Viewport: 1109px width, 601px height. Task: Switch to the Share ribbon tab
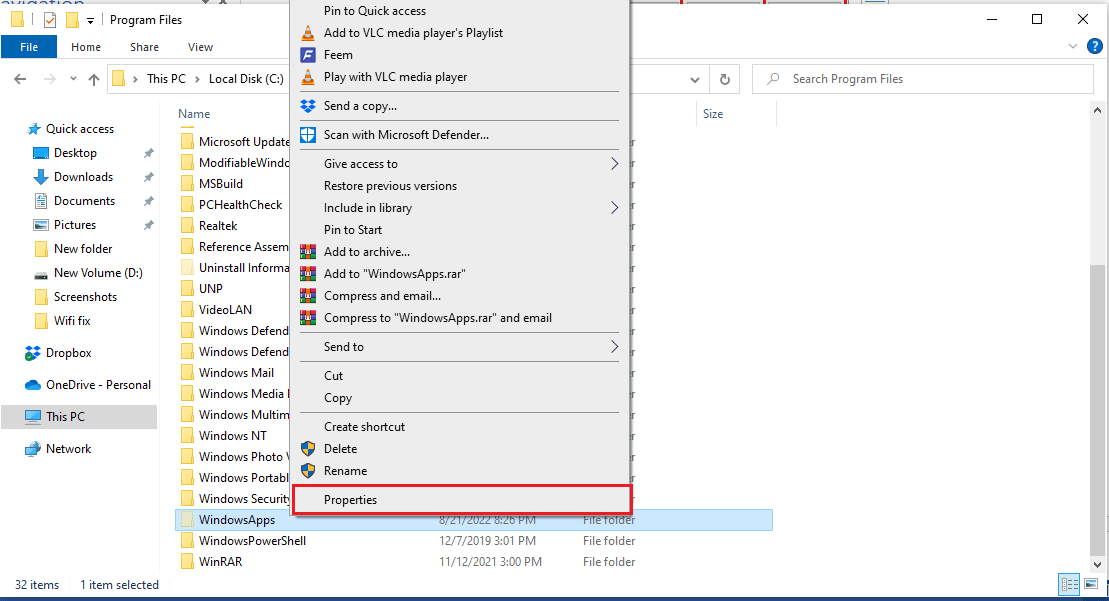144,47
